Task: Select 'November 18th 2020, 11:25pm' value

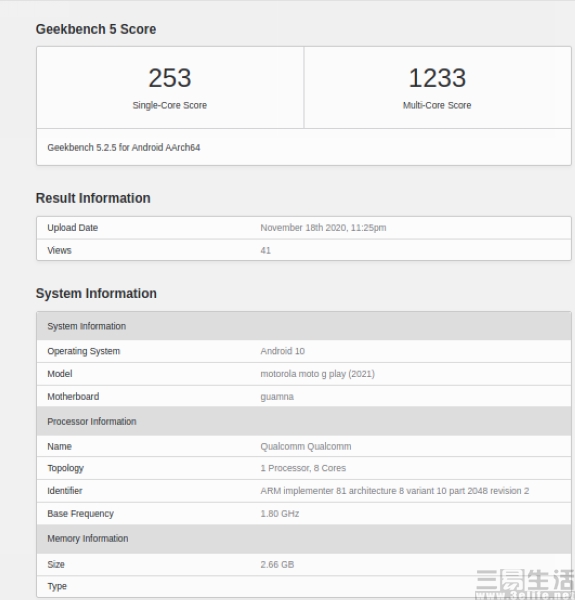Action: pyautogui.click(x=323, y=228)
